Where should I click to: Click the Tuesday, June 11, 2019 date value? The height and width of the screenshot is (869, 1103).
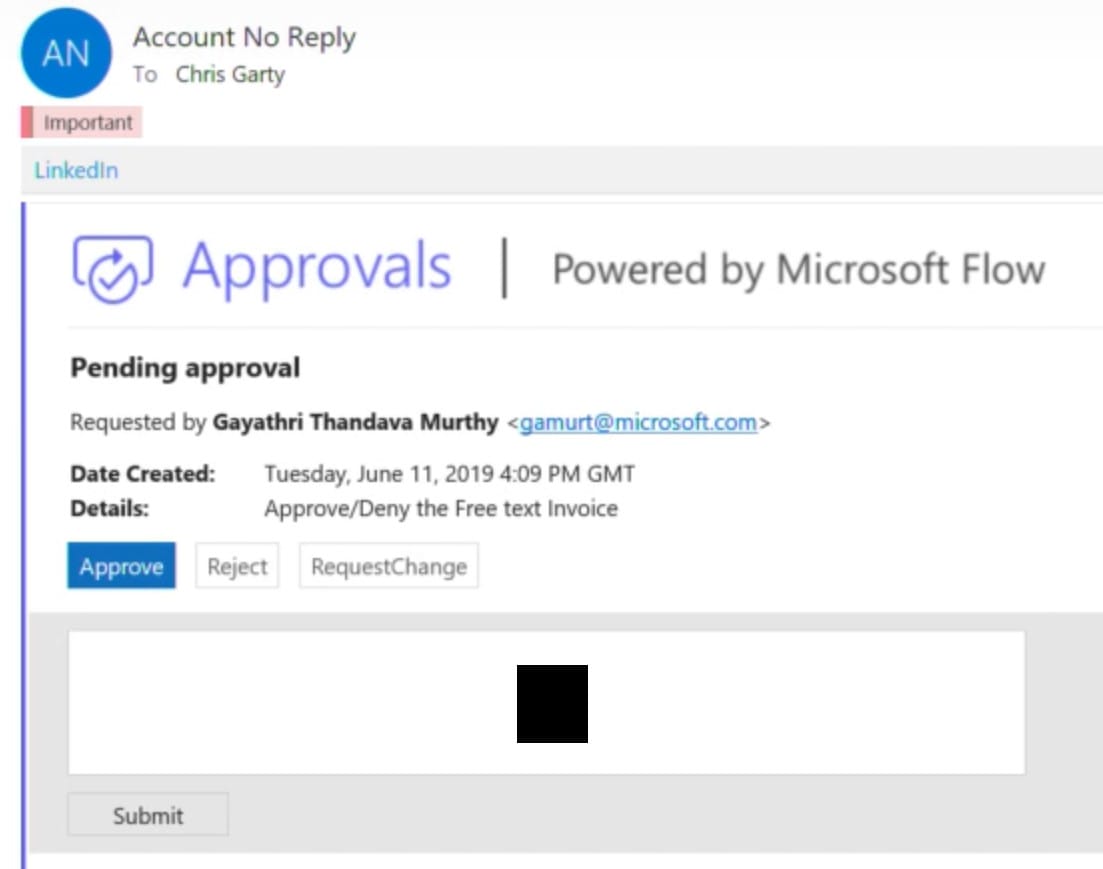click(449, 474)
